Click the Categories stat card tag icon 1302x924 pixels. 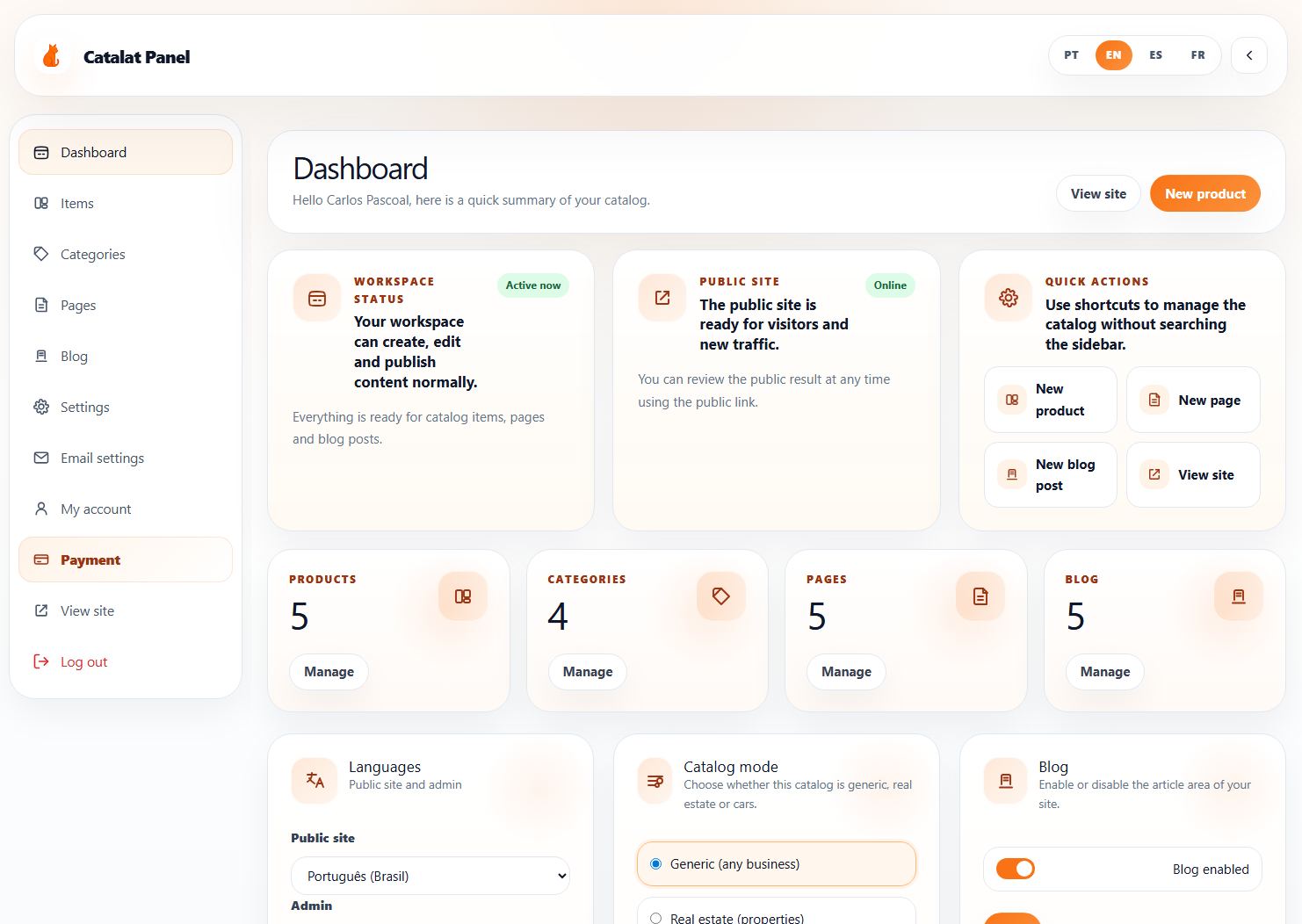(x=721, y=596)
